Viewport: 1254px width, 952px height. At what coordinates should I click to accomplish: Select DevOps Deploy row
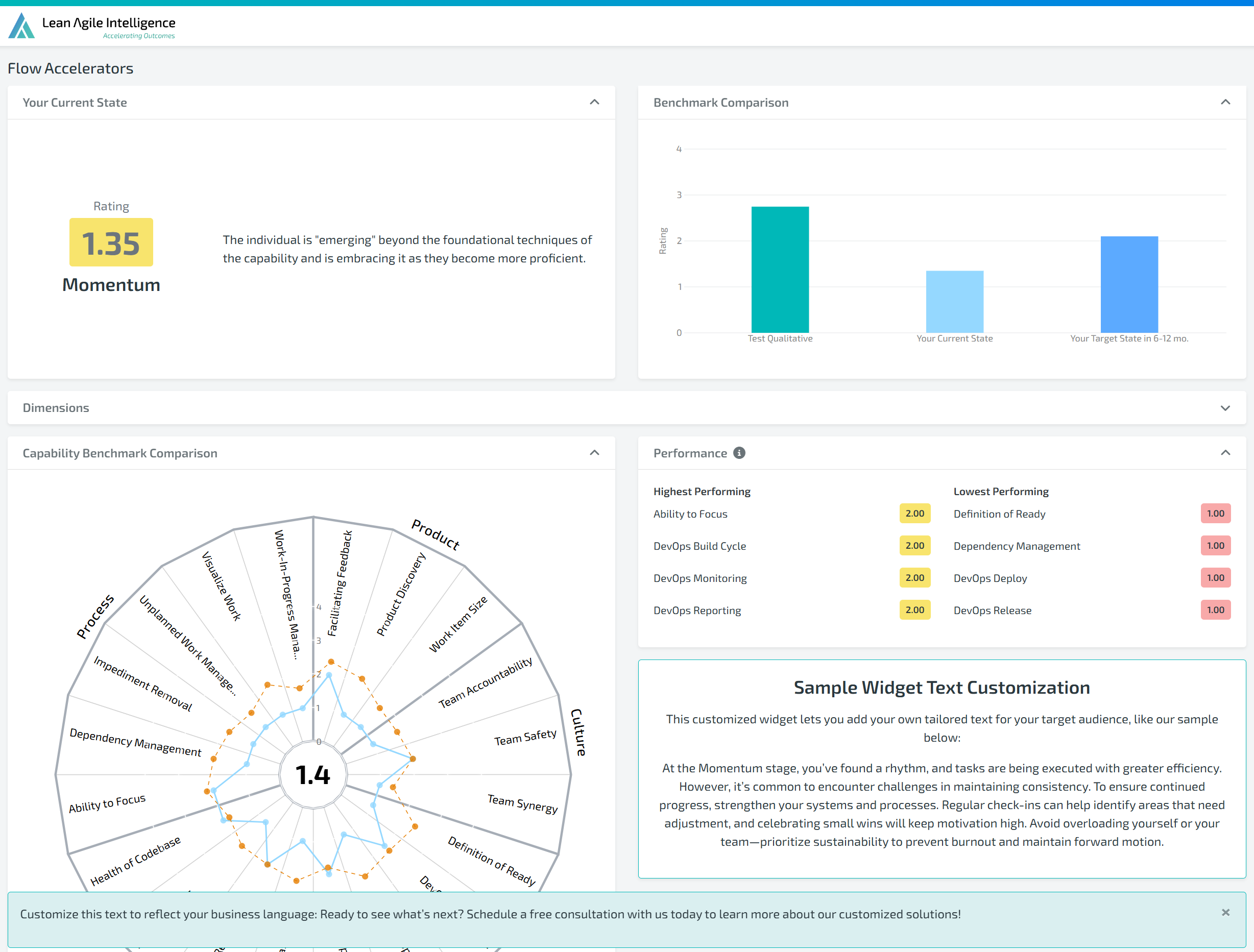991,578
